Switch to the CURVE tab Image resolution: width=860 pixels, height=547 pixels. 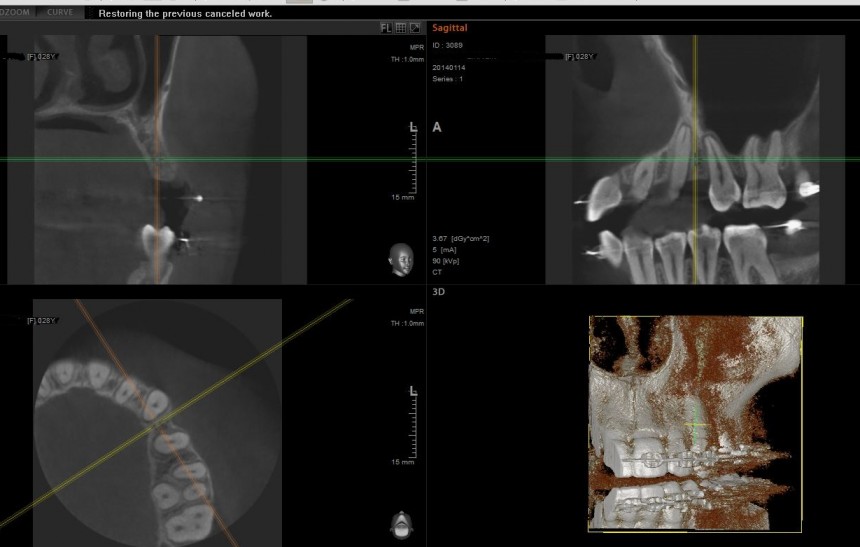[61, 13]
